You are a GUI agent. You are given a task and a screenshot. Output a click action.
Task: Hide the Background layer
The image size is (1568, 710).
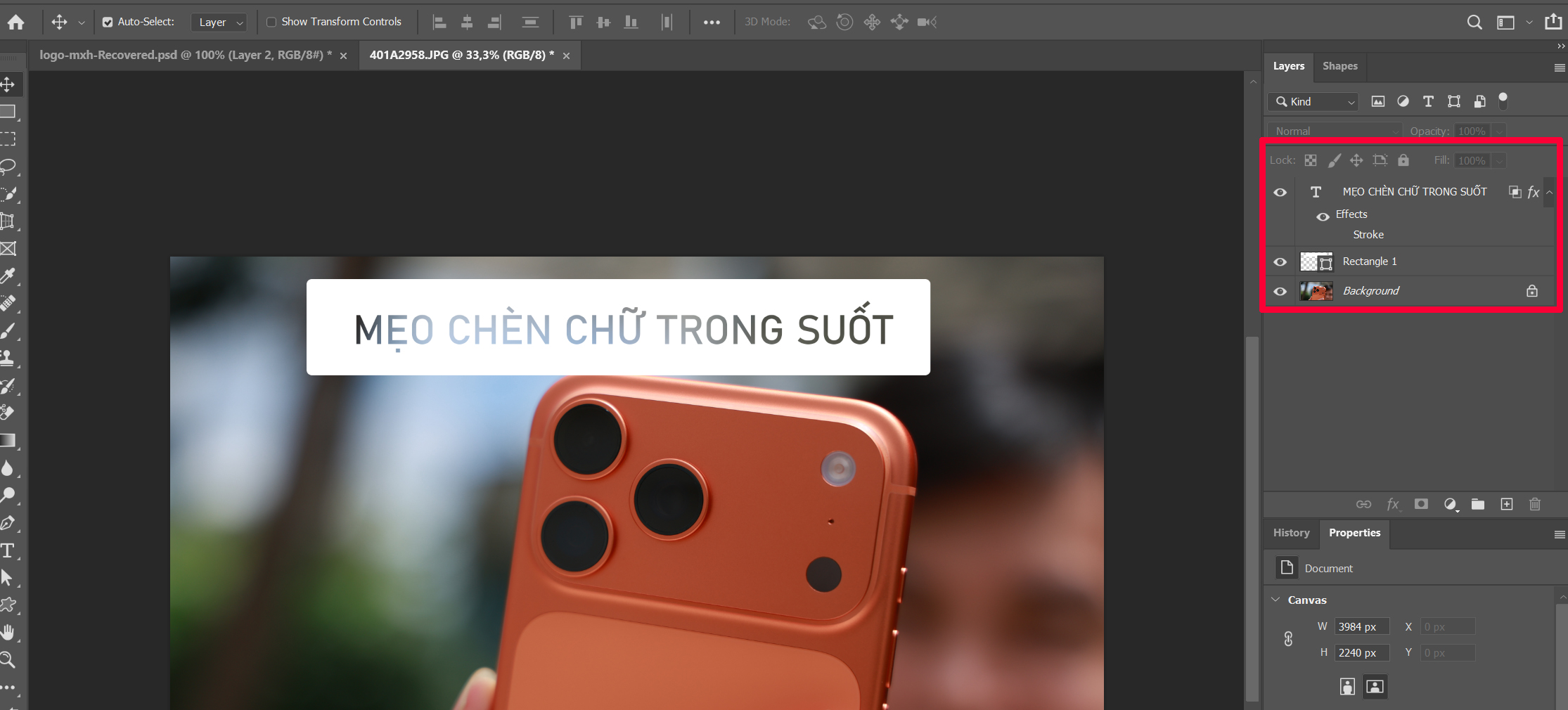coord(1280,290)
